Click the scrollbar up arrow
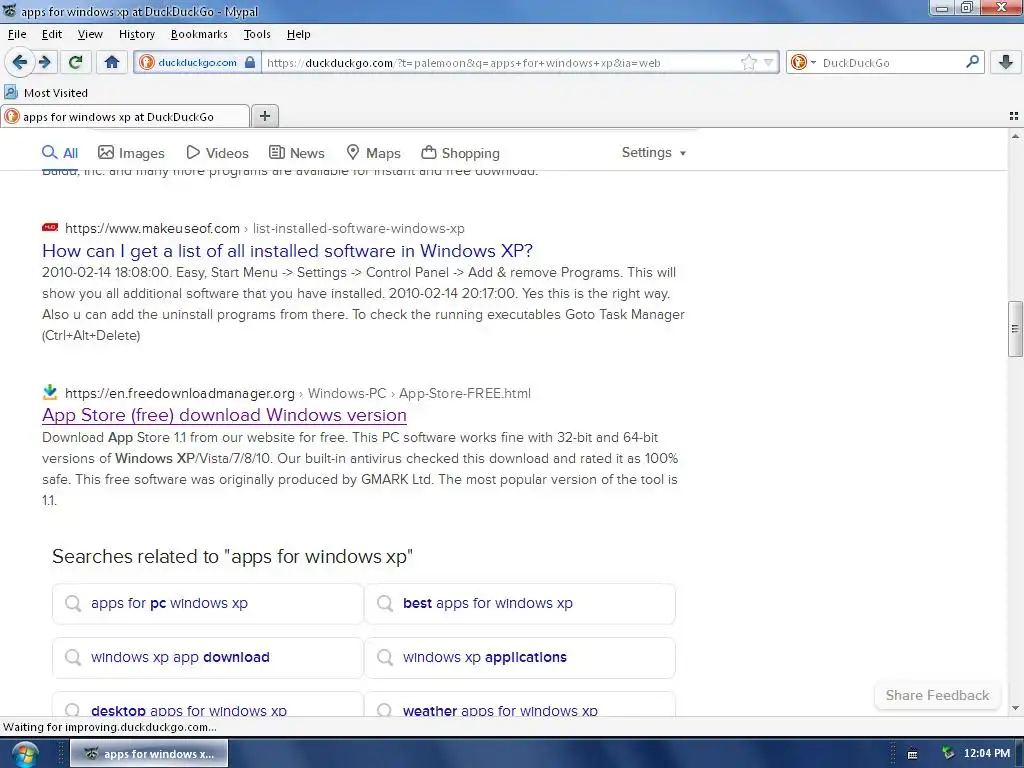This screenshot has width=1024, height=768. coord(1015,136)
